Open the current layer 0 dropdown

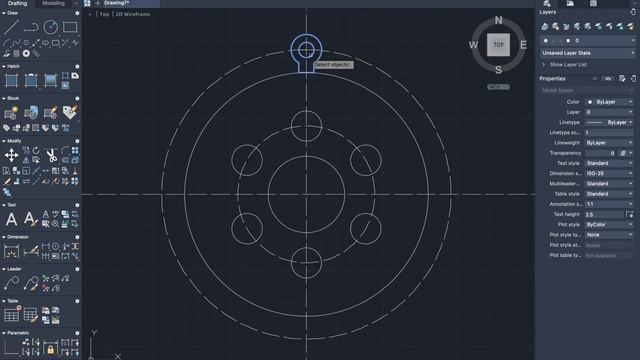point(588,40)
